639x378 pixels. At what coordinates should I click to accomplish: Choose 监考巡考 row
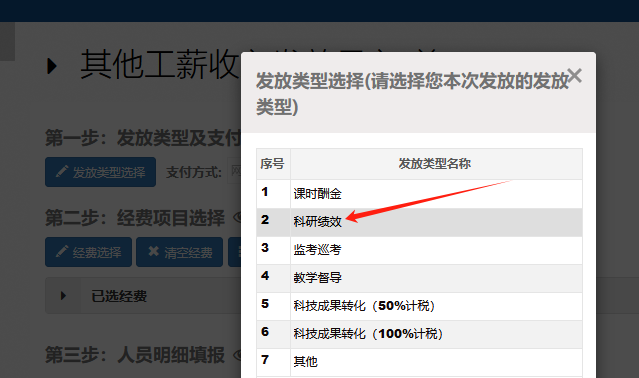coord(419,250)
